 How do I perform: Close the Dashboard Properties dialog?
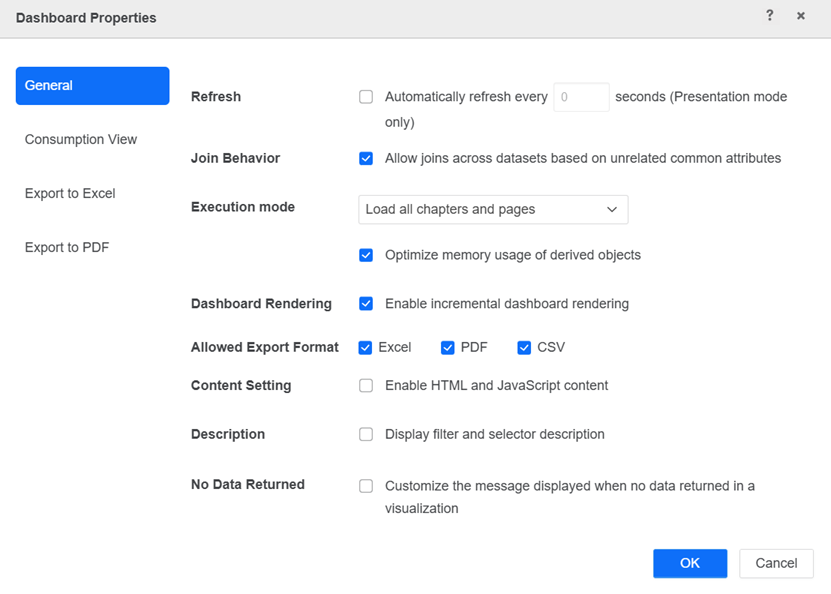click(x=801, y=16)
